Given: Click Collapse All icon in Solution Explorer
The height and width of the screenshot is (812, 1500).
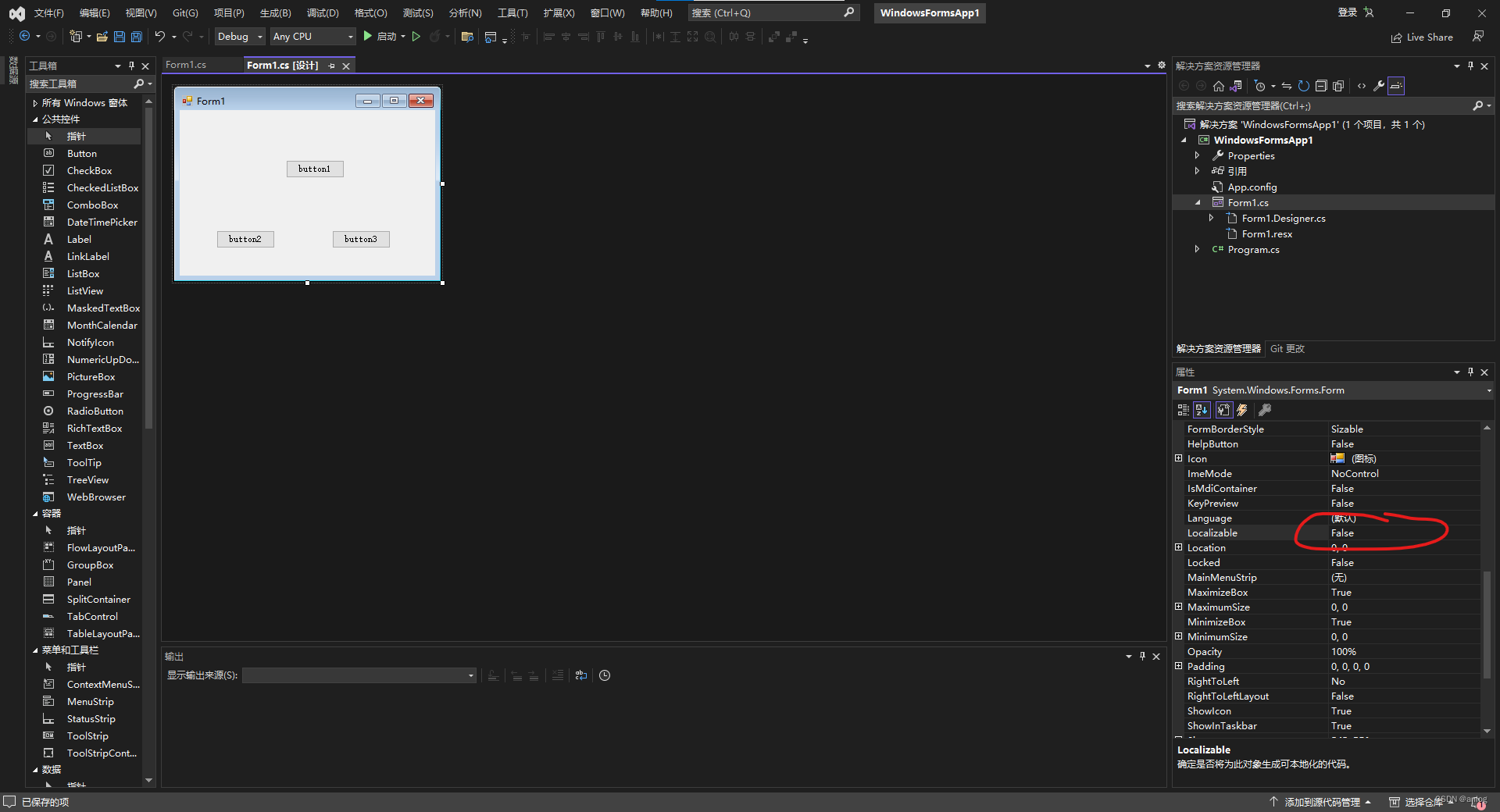Looking at the screenshot, I should [x=1321, y=86].
